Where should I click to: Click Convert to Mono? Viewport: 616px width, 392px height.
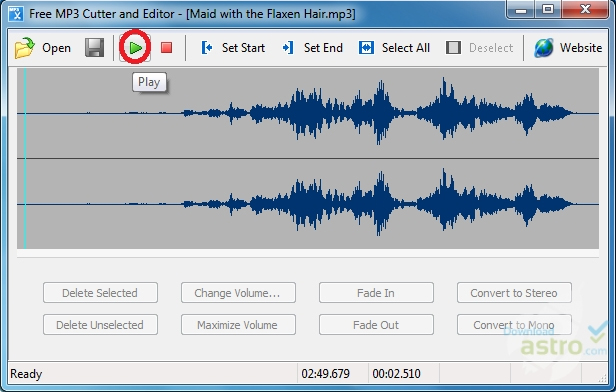click(x=514, y=324)
